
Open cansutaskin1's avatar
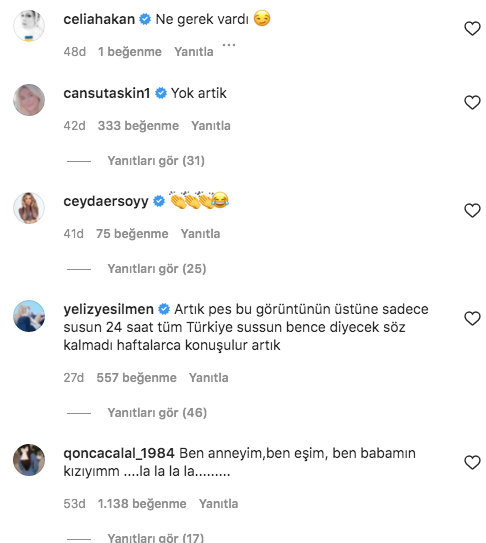coord(29,100)
